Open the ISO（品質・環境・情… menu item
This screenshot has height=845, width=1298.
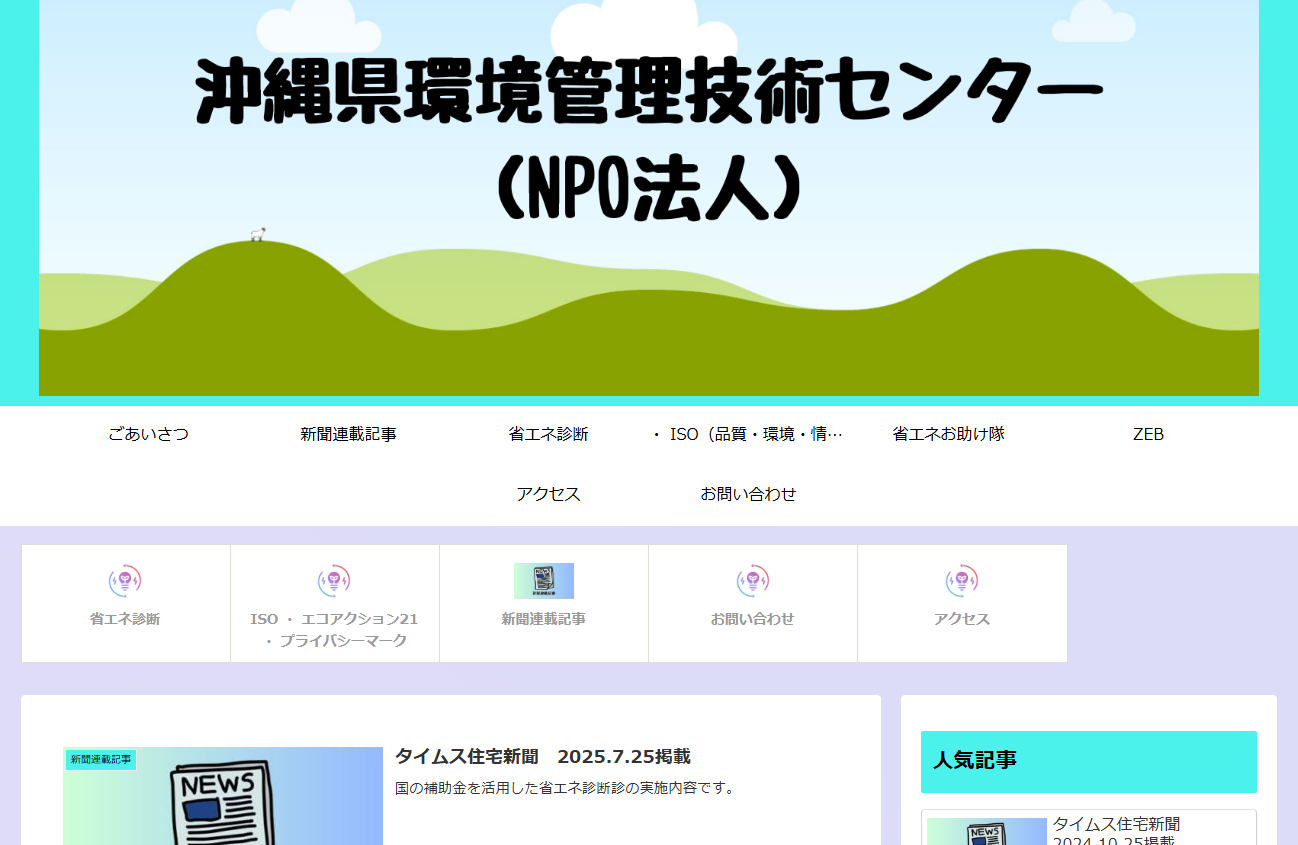[x=748, y=434]
